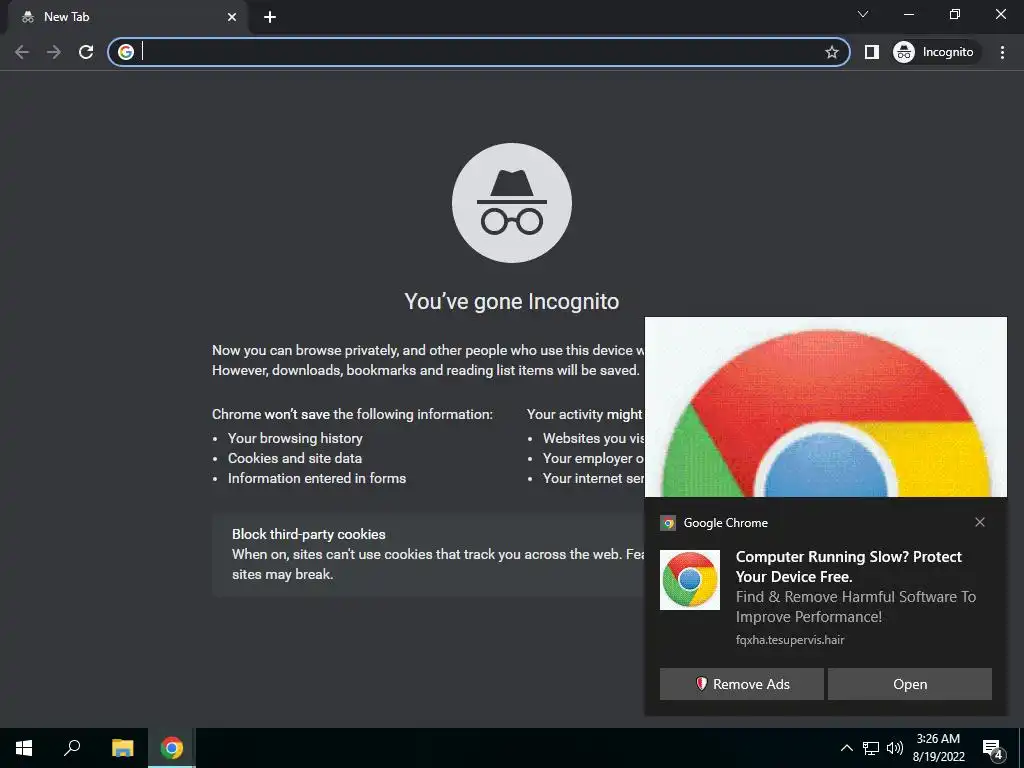
Task: Click the Incognito profile button
Action: click(x=934, y=52)
